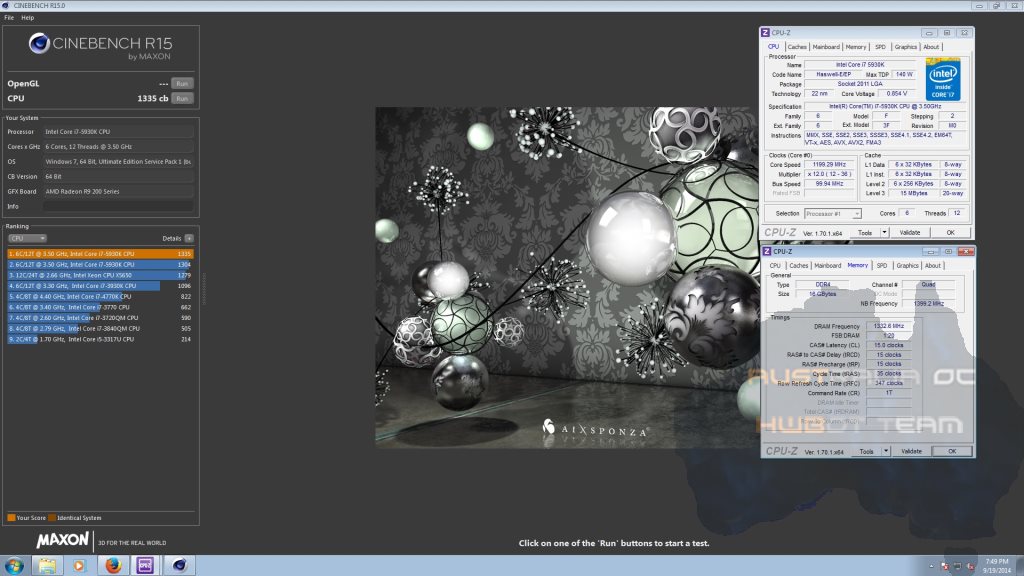Switch to About tab in upper CPU-Z
The height and width of the screenshot is (576, 1024).
(x=931, y=47)
